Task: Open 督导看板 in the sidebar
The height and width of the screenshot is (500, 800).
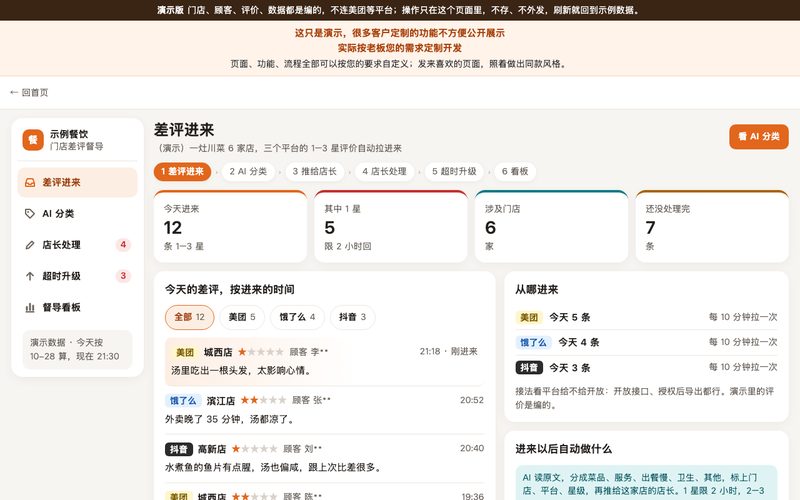Action: pyautogui.click(x=78, y=307)
